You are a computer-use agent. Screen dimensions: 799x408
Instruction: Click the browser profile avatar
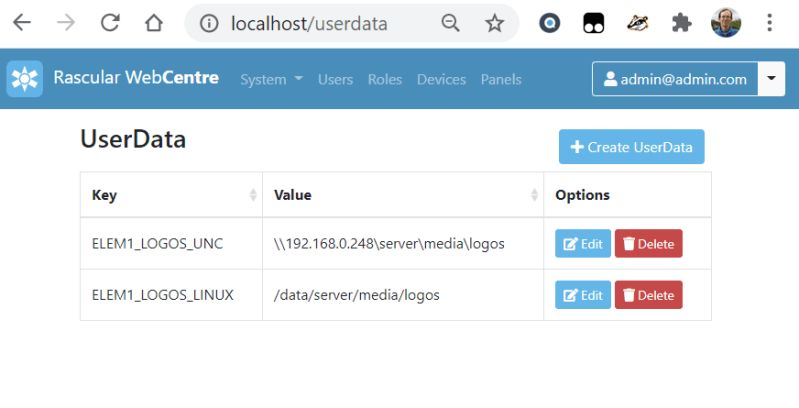[726, 23]
